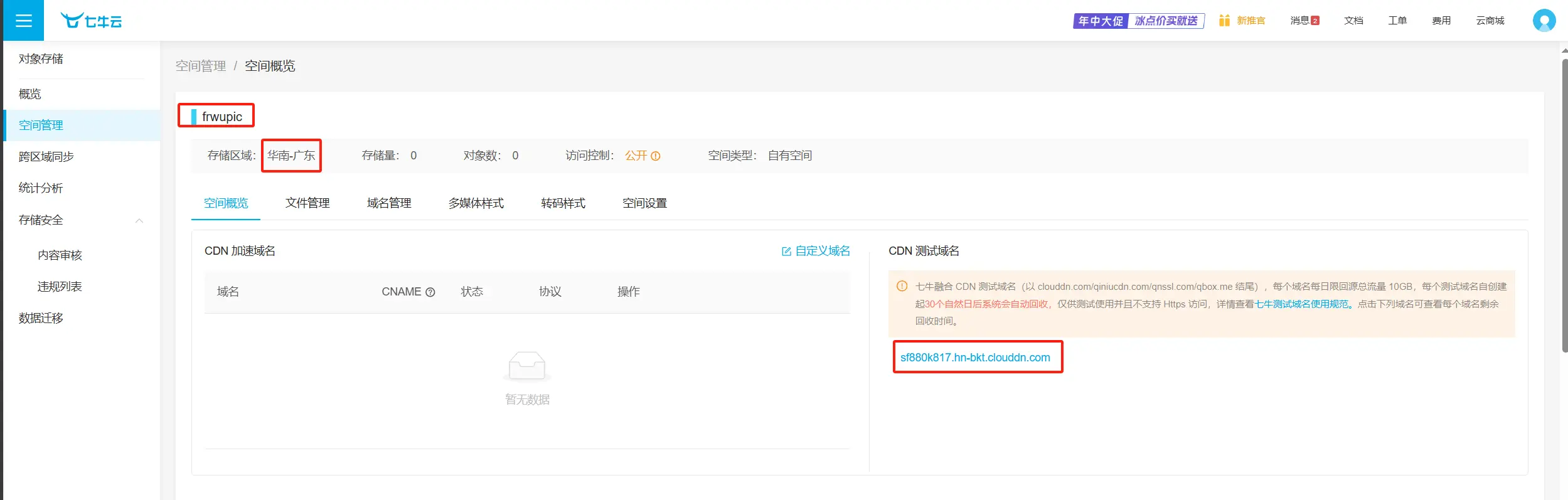The width and height of the screenshot is (1568, 500).
Task: Open the user avatar profile icon
Action: point(1544,21)
